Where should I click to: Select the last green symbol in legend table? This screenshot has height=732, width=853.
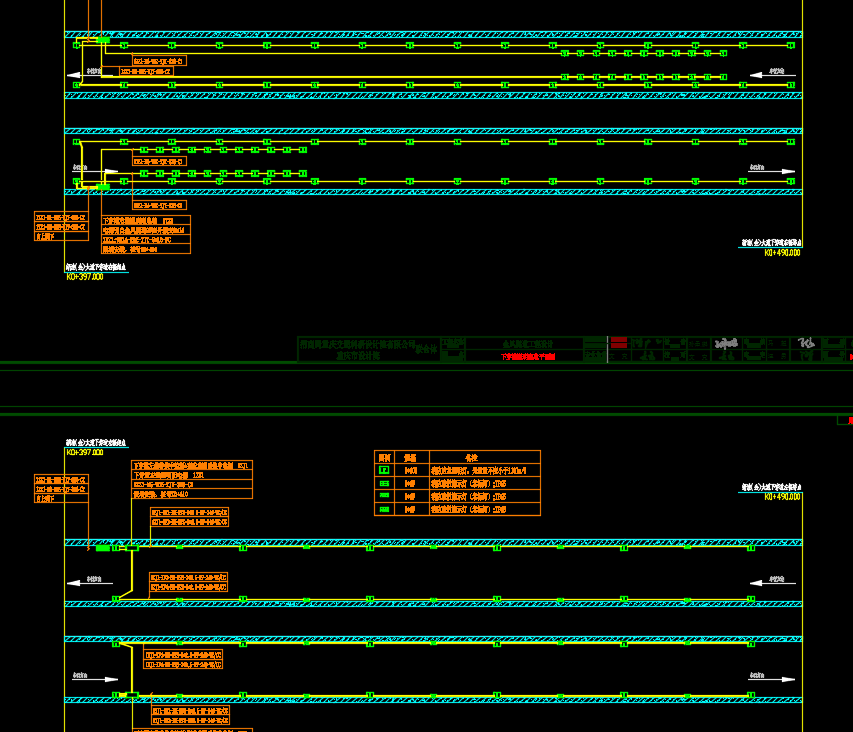(384, 509)
